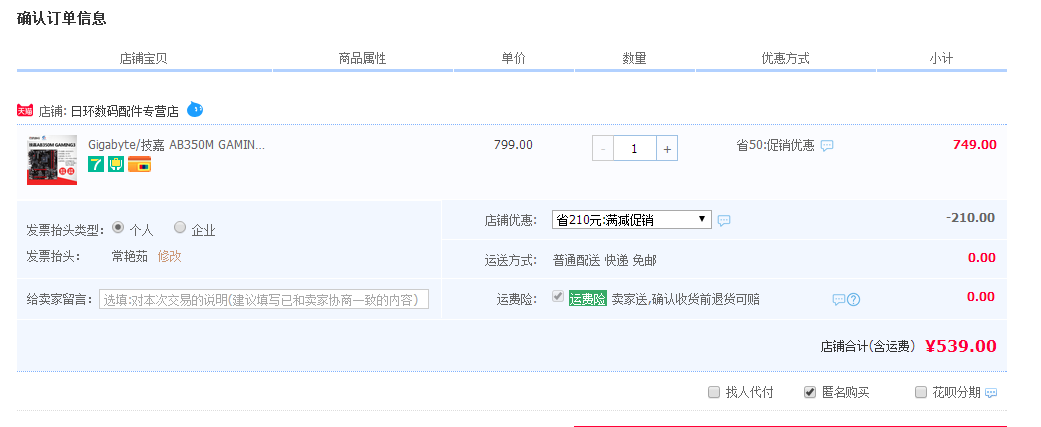The width and height of the screenshot is (1041, 427).
Task: Open the 日环数码配件专营店 store link
Action: 125,111
